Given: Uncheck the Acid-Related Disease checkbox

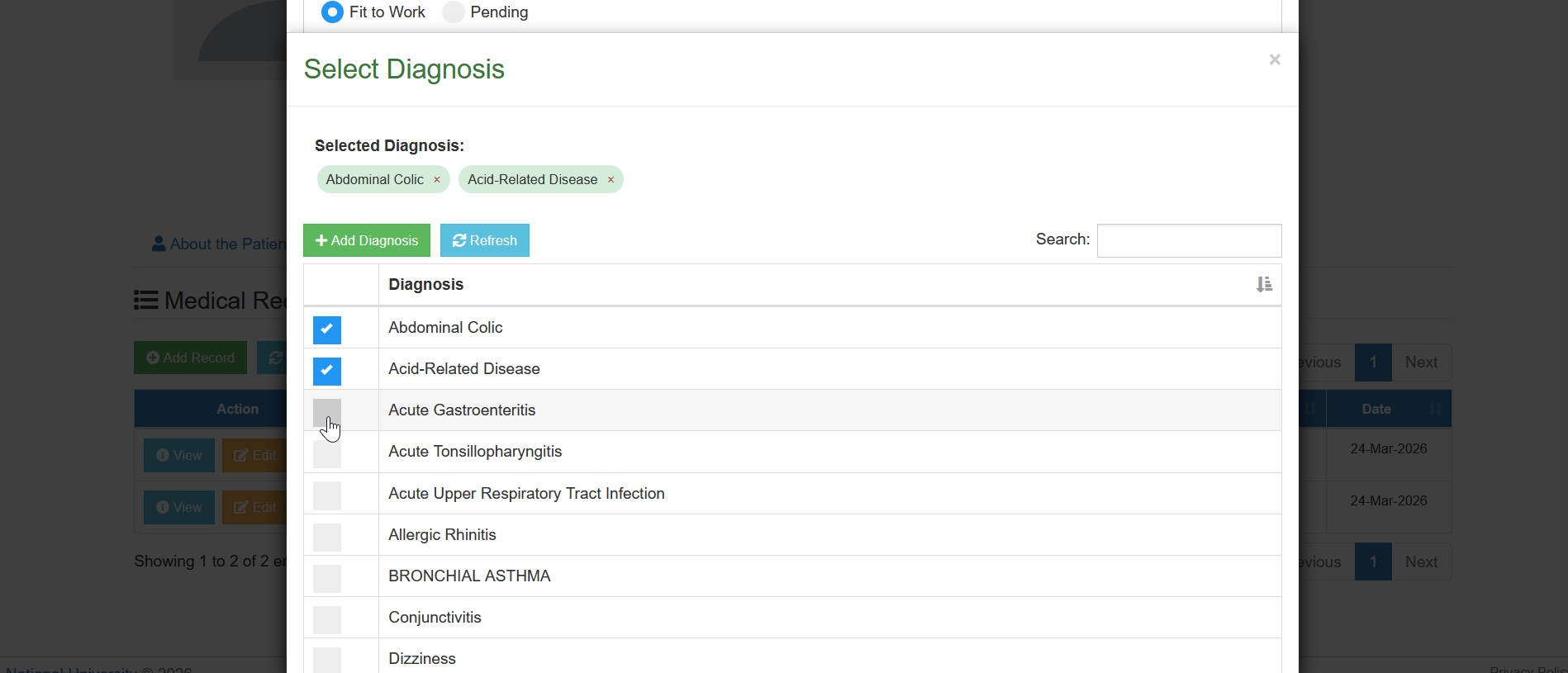Looking at the screenshot, I should tap(327, 371).
